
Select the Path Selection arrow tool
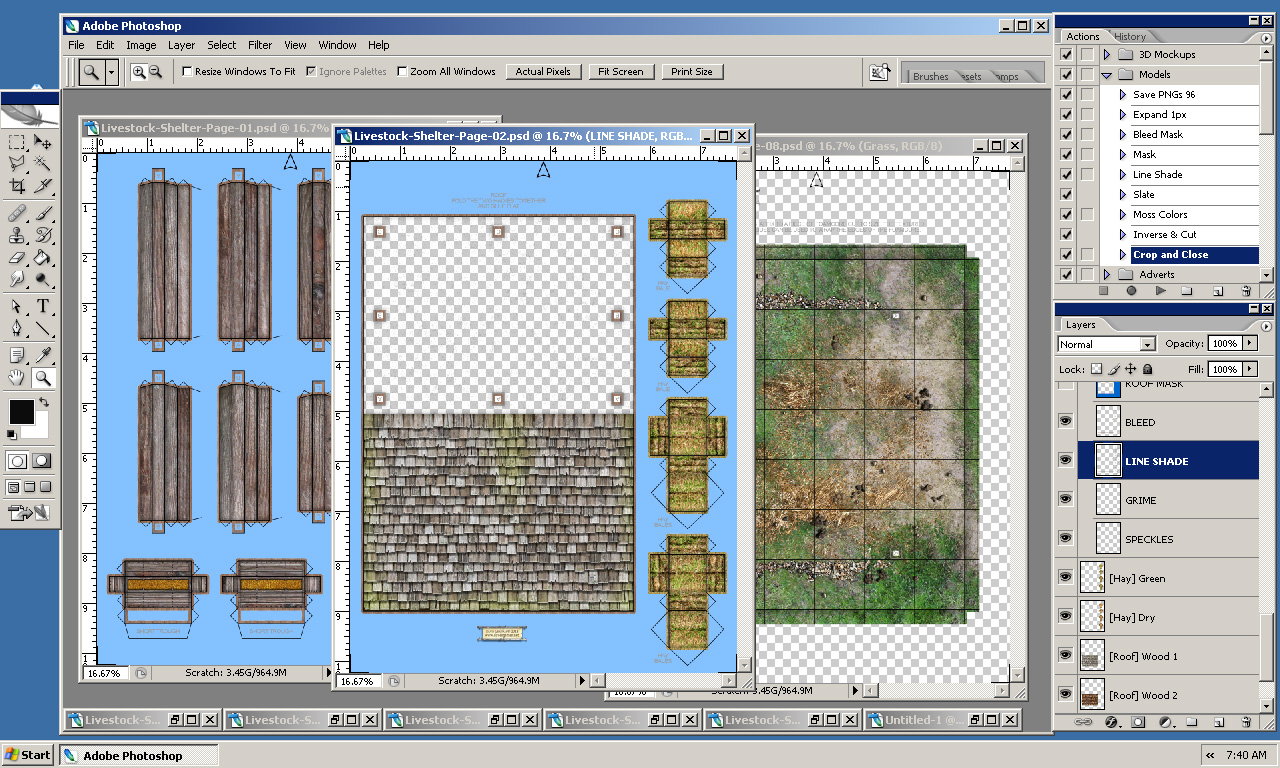[17, 306]
